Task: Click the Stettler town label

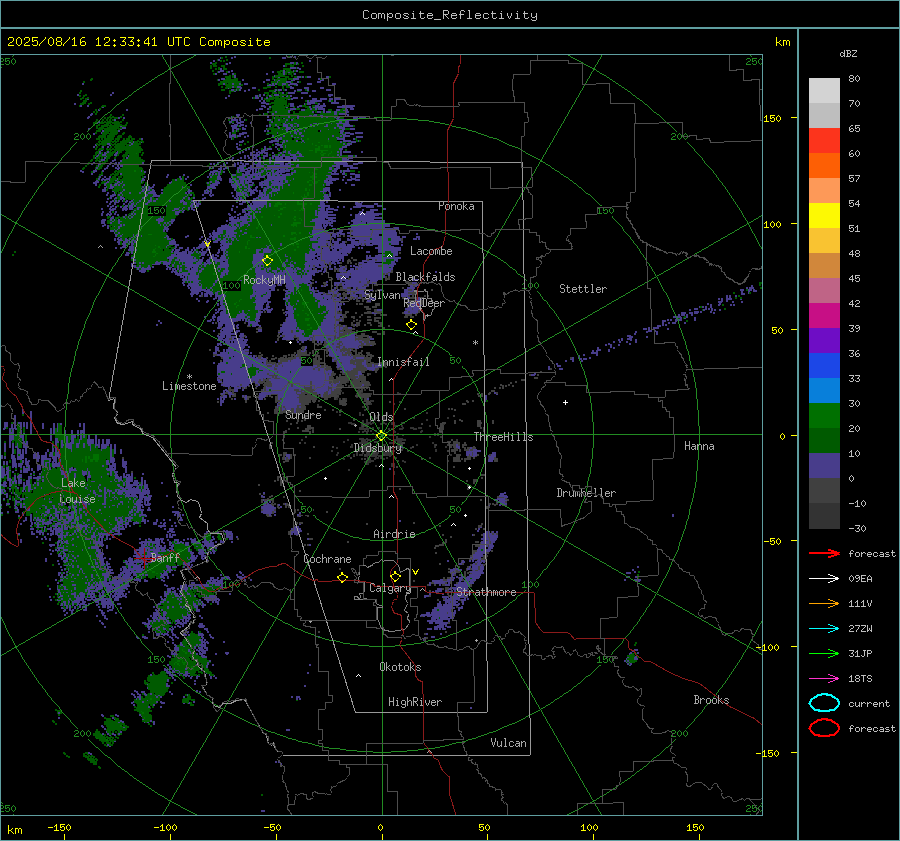Action: 583,289
